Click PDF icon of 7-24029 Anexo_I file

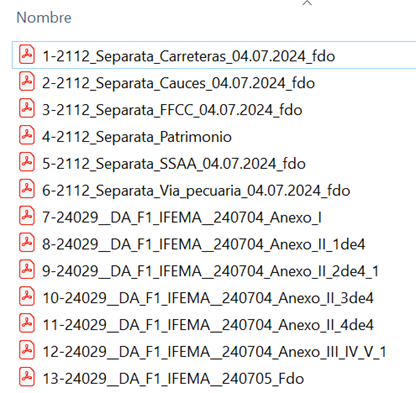27,216
